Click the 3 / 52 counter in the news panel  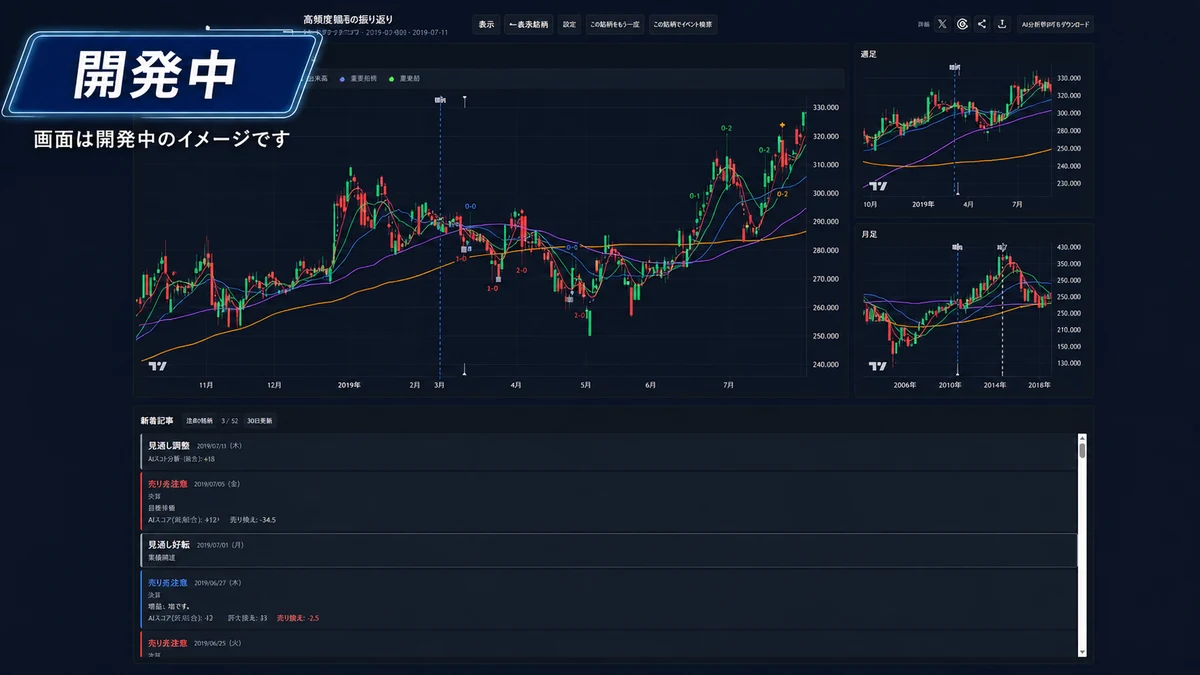click(230, 421)
